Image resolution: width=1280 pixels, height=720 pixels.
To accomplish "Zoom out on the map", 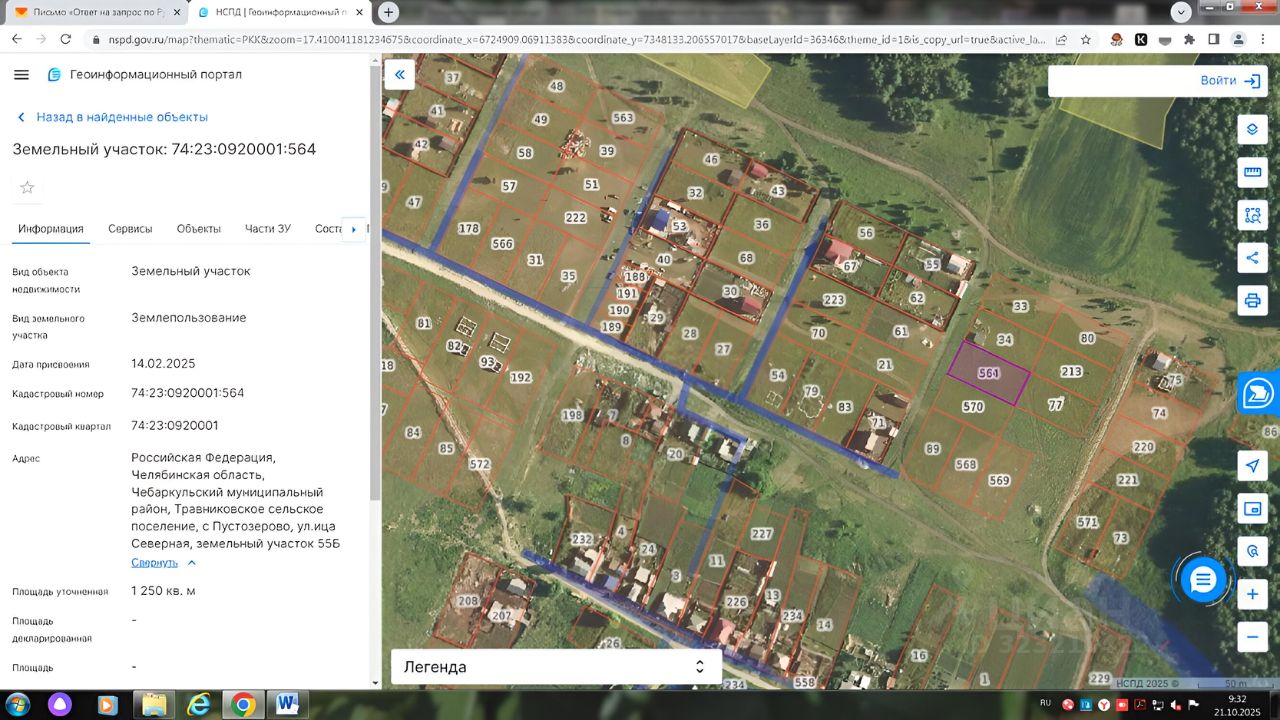I will (1251, 636).
